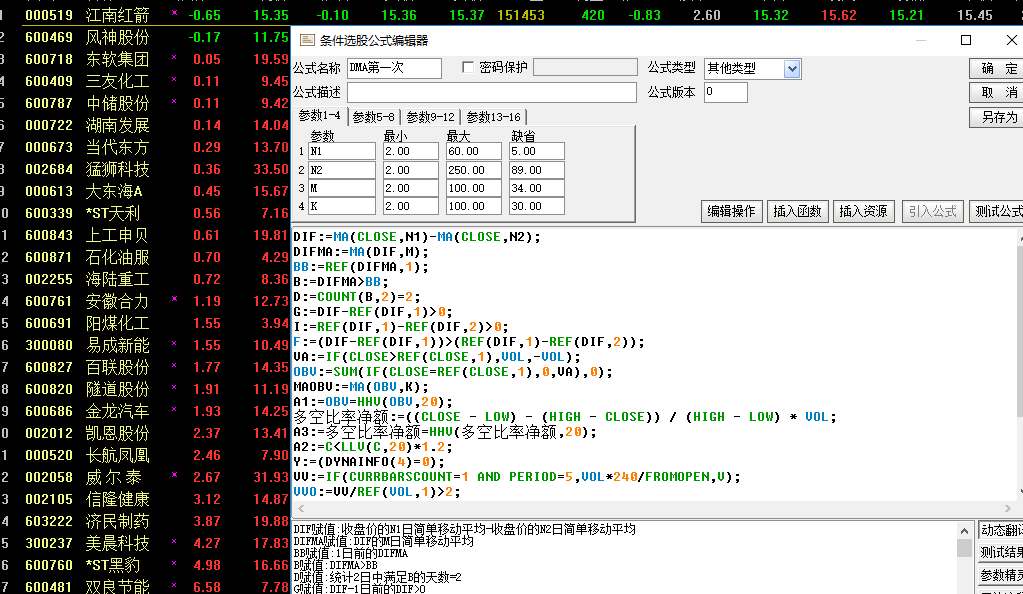Click parameter name field N2

click(342, 170)
